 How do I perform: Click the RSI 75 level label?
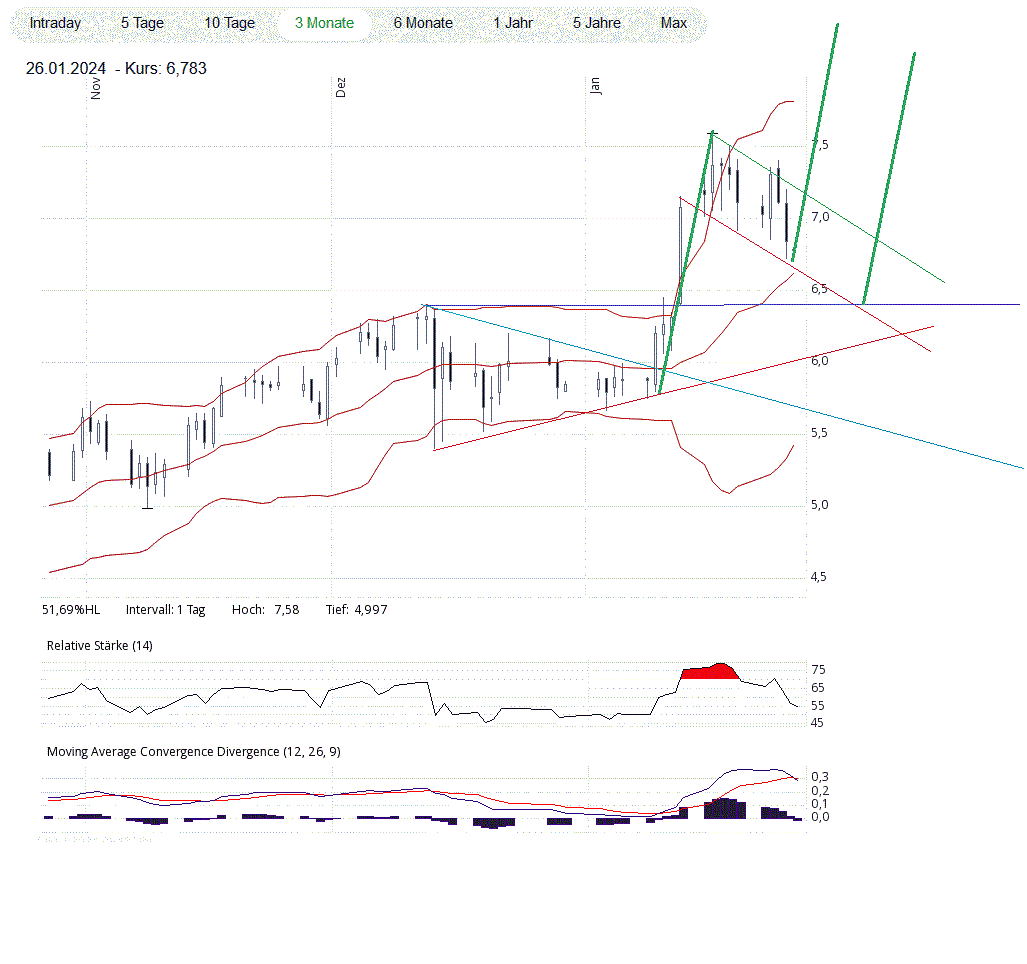click(x=818, y=670)
